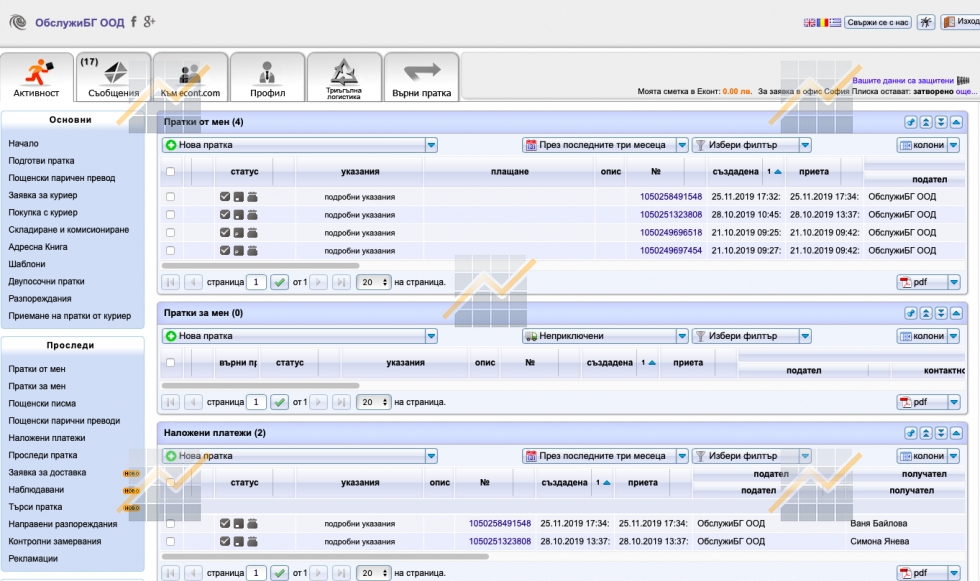Toggle select-all checkbox in Пратки за мен header
980x581 pixels.
click(x=171, y=363)
